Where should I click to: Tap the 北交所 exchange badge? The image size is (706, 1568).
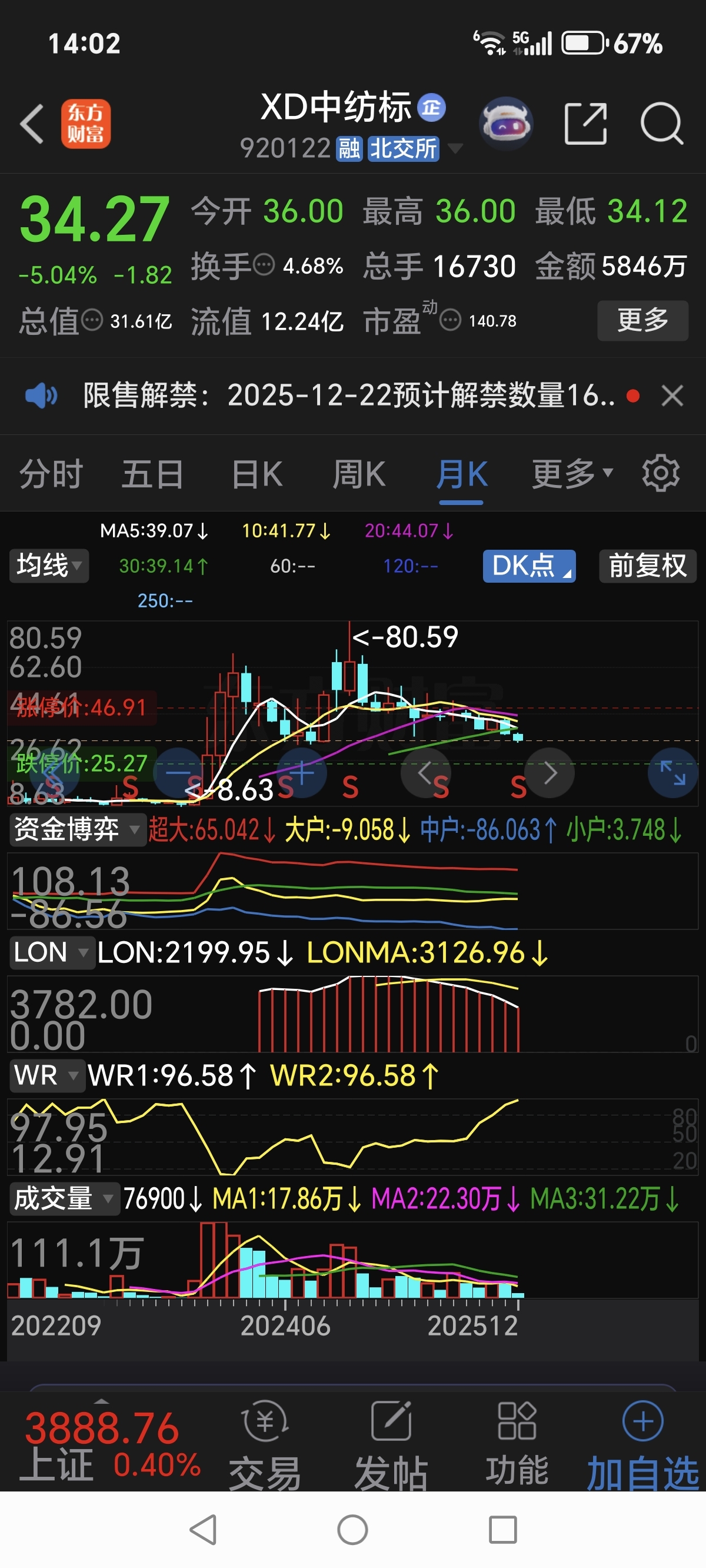tap(404, 148)
